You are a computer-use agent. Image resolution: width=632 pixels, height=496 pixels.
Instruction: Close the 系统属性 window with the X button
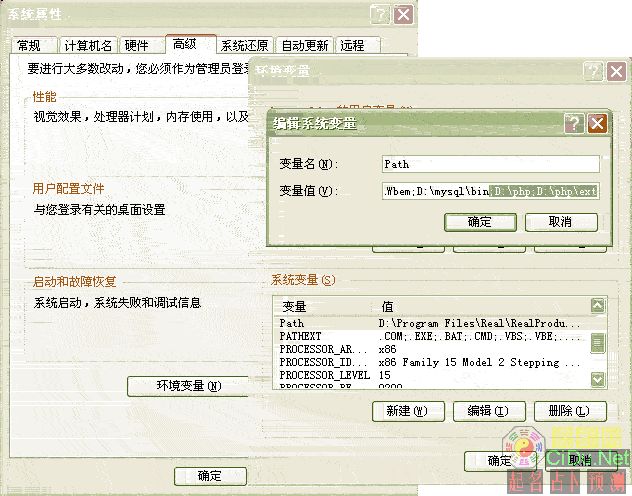point(403,14)
